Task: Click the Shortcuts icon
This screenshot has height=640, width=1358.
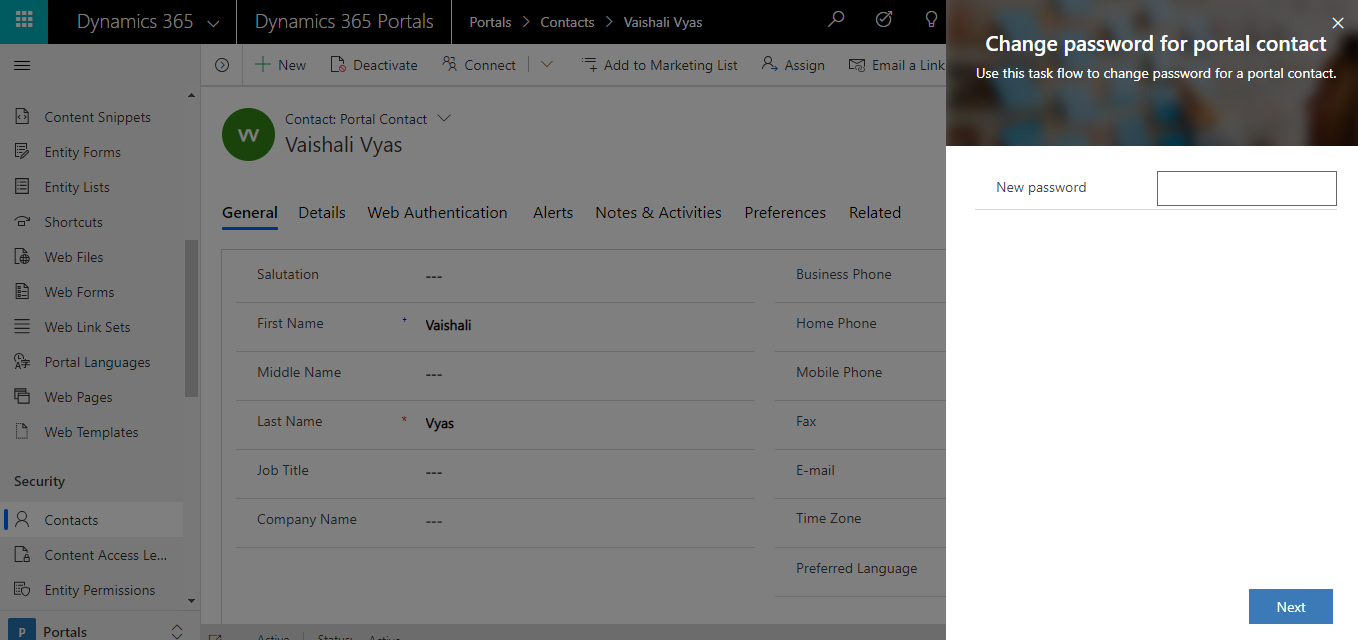Action: coord(22,222)
